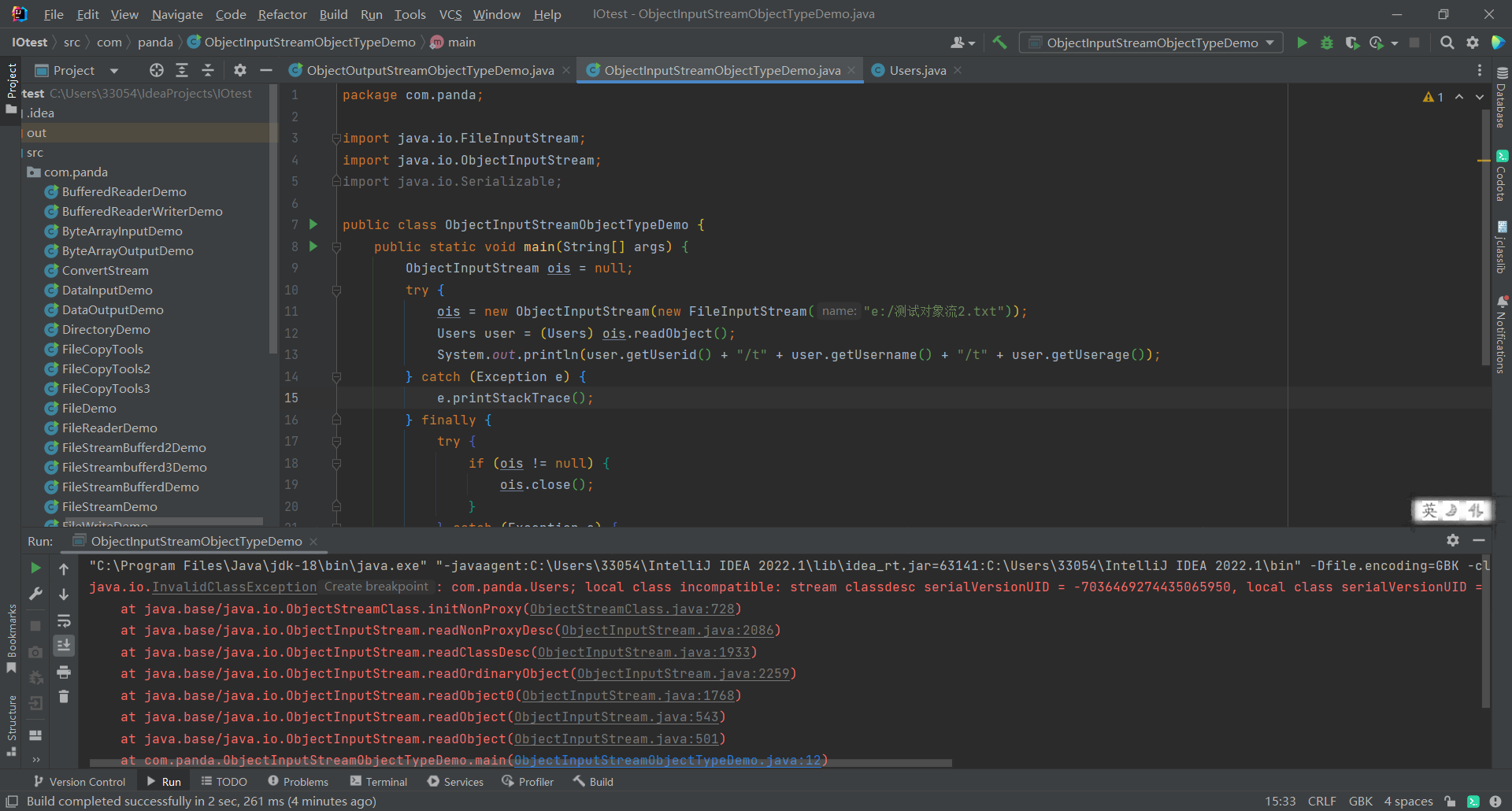Toggle Bookmarks tool window
This screenshot has height=811, width=1512.
tap(11, 638)
